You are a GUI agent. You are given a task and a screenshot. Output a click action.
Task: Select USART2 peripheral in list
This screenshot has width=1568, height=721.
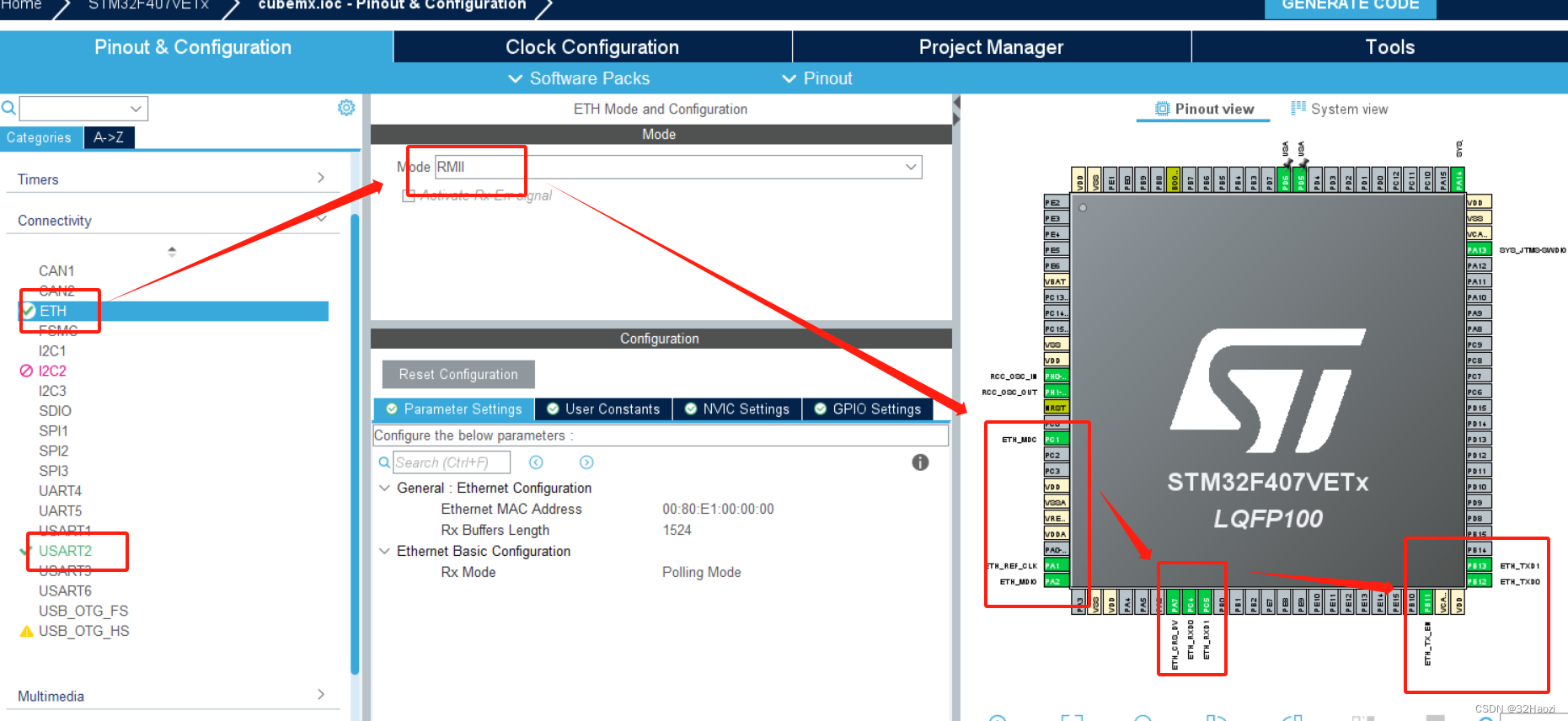click(65, 551)
